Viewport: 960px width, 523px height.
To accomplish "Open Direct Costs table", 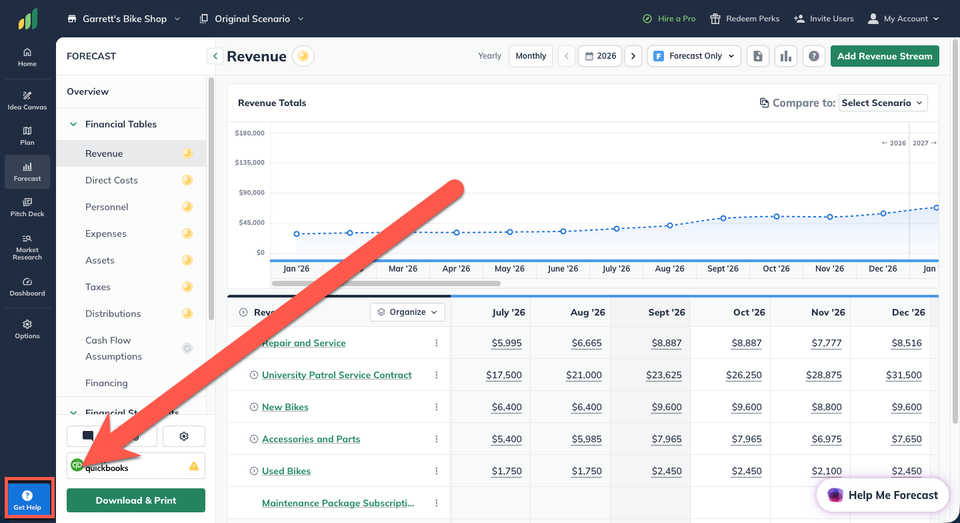I will 111,180.
